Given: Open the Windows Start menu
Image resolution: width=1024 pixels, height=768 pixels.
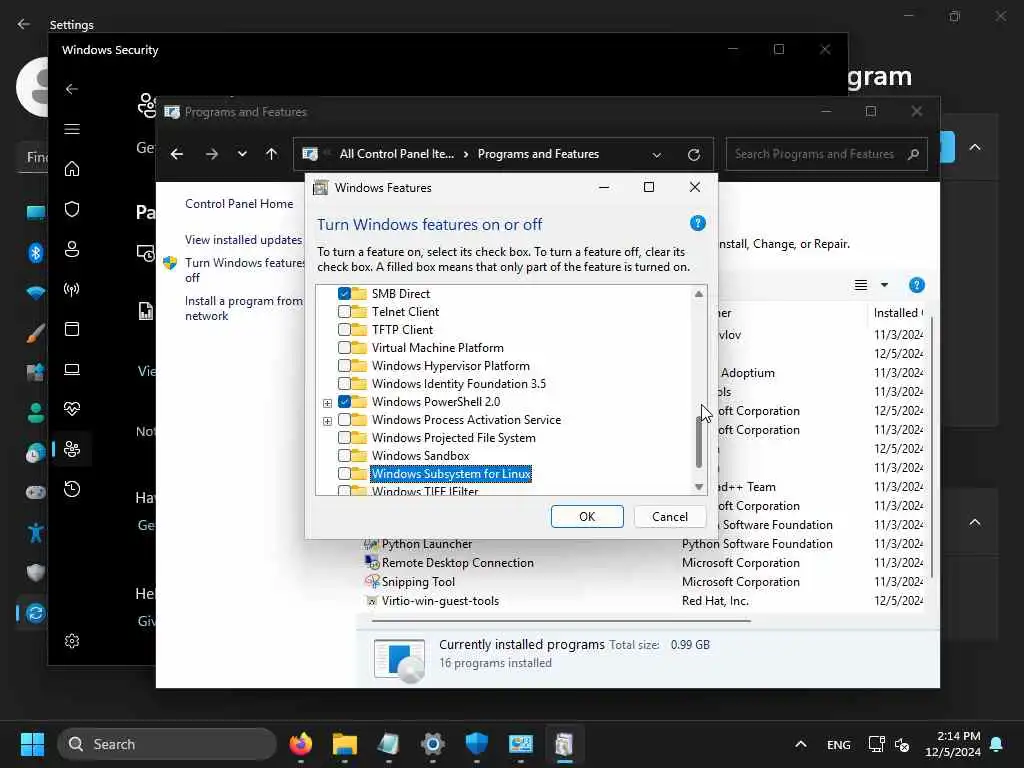Looking at the screenshot, I should coord(32,744).
